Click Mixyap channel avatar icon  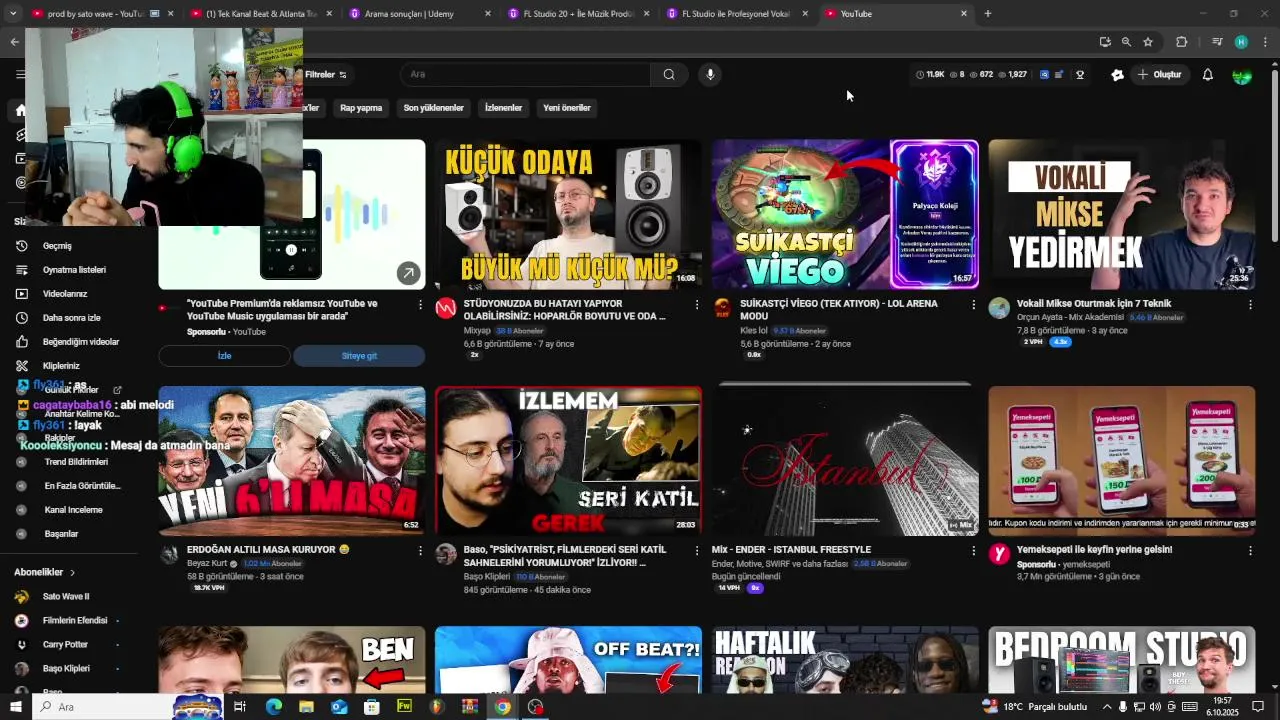coord(446,308)
